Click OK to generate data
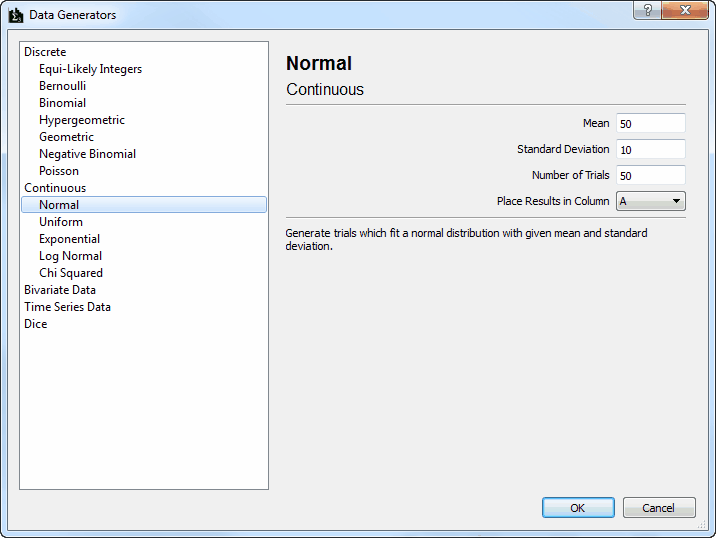This screenshot has height=538, width=716. click(578, 508)
